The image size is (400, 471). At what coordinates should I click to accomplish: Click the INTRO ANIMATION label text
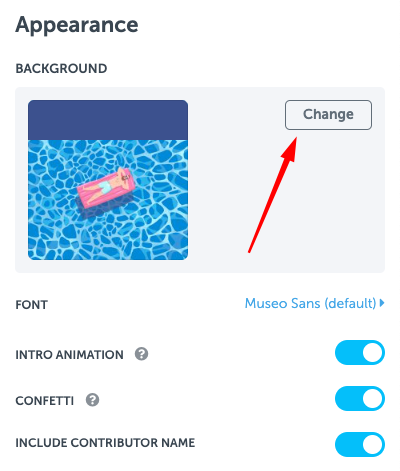[69, 354]
